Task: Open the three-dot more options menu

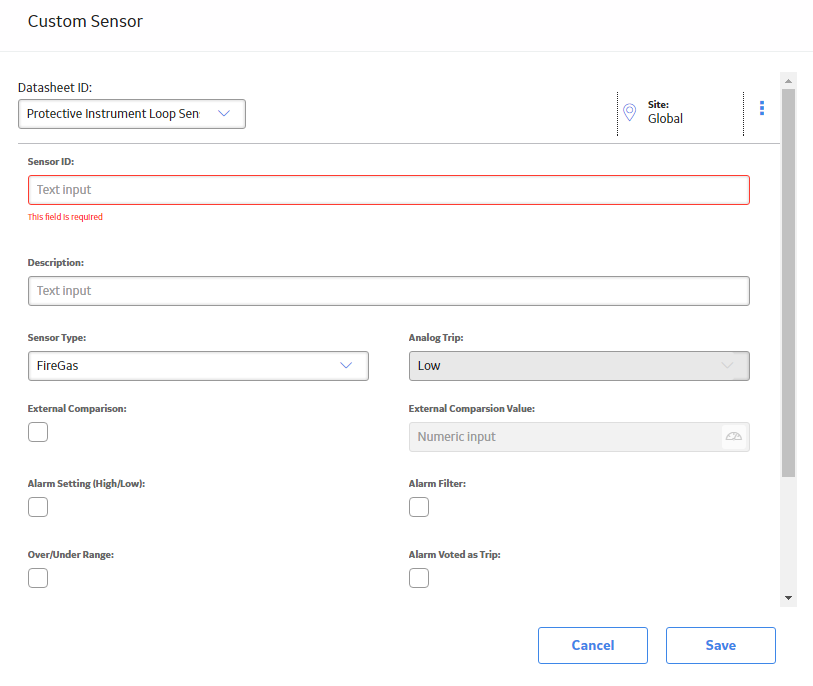Action: [762, 108]
